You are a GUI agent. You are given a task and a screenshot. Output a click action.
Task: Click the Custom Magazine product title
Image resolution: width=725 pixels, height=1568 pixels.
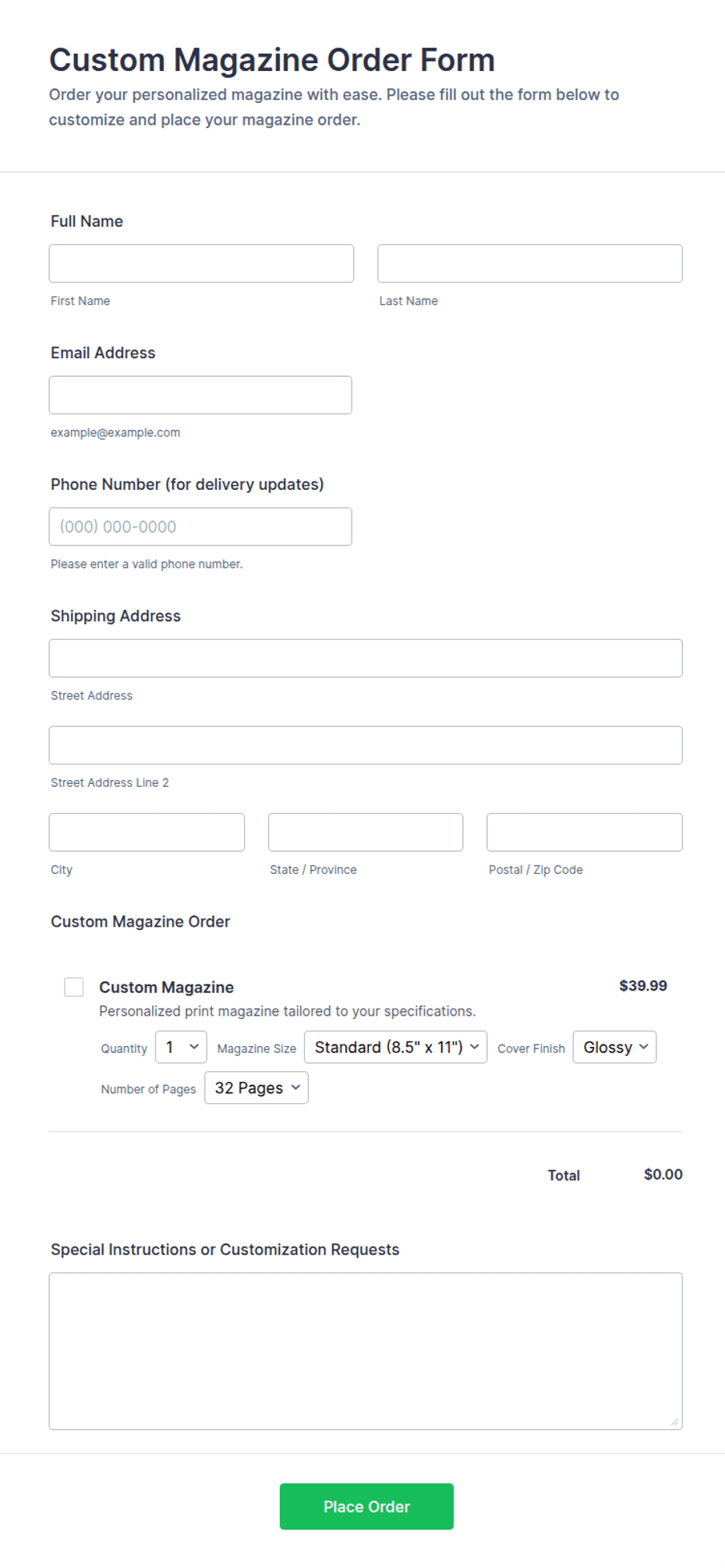pos(166,987)
